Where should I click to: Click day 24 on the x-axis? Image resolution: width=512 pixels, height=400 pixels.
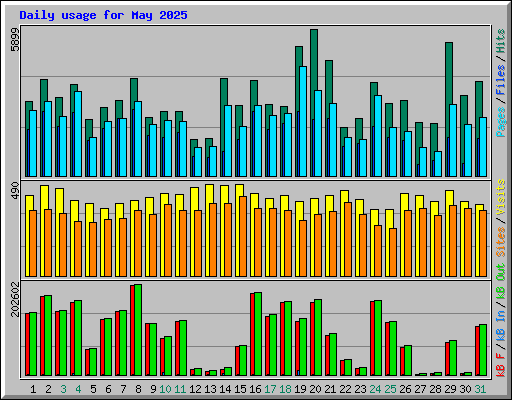click(x=375, y=389)
